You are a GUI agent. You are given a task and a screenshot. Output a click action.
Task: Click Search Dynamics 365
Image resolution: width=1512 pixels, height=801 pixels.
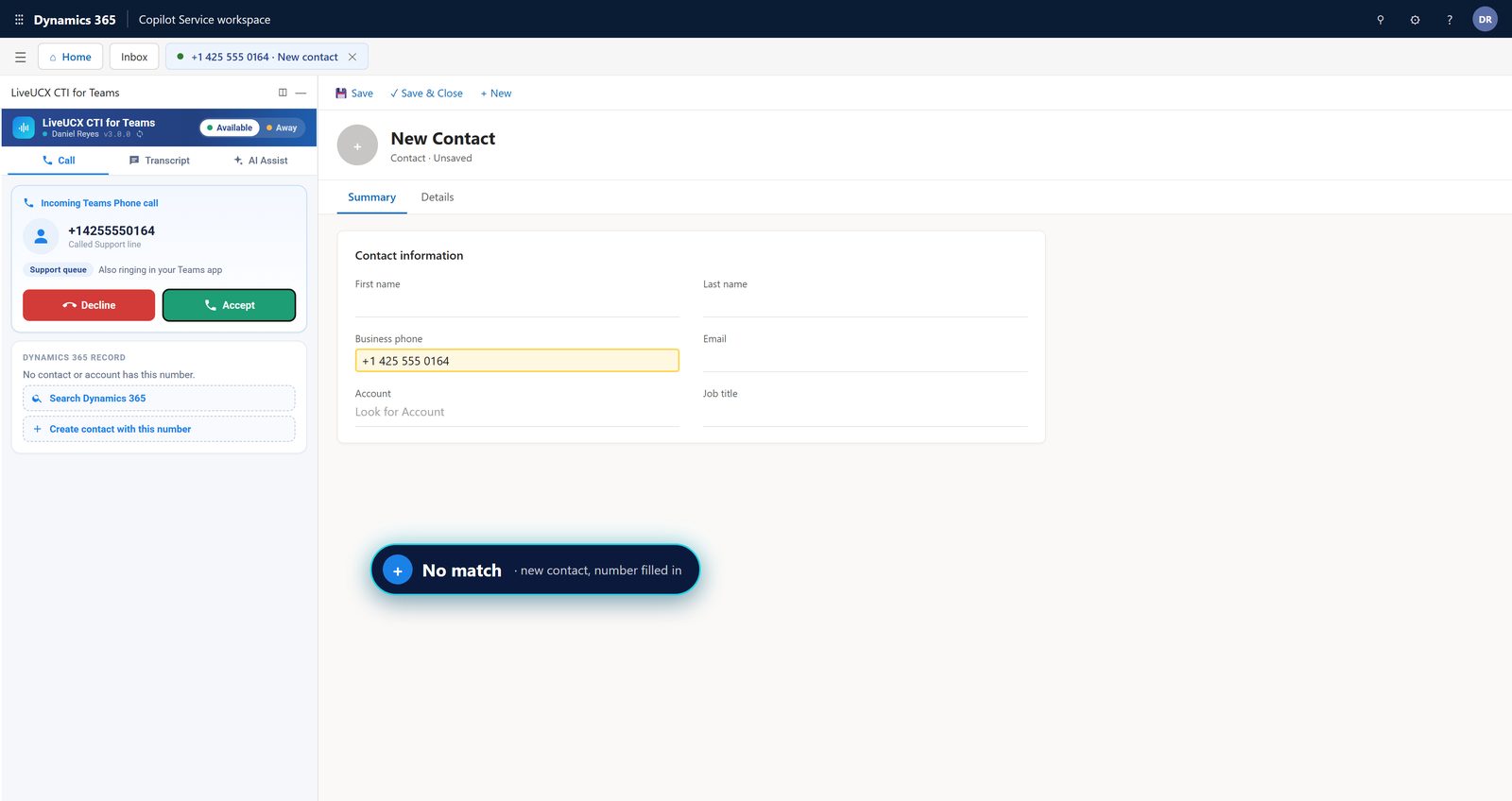[x=159, y=399]
